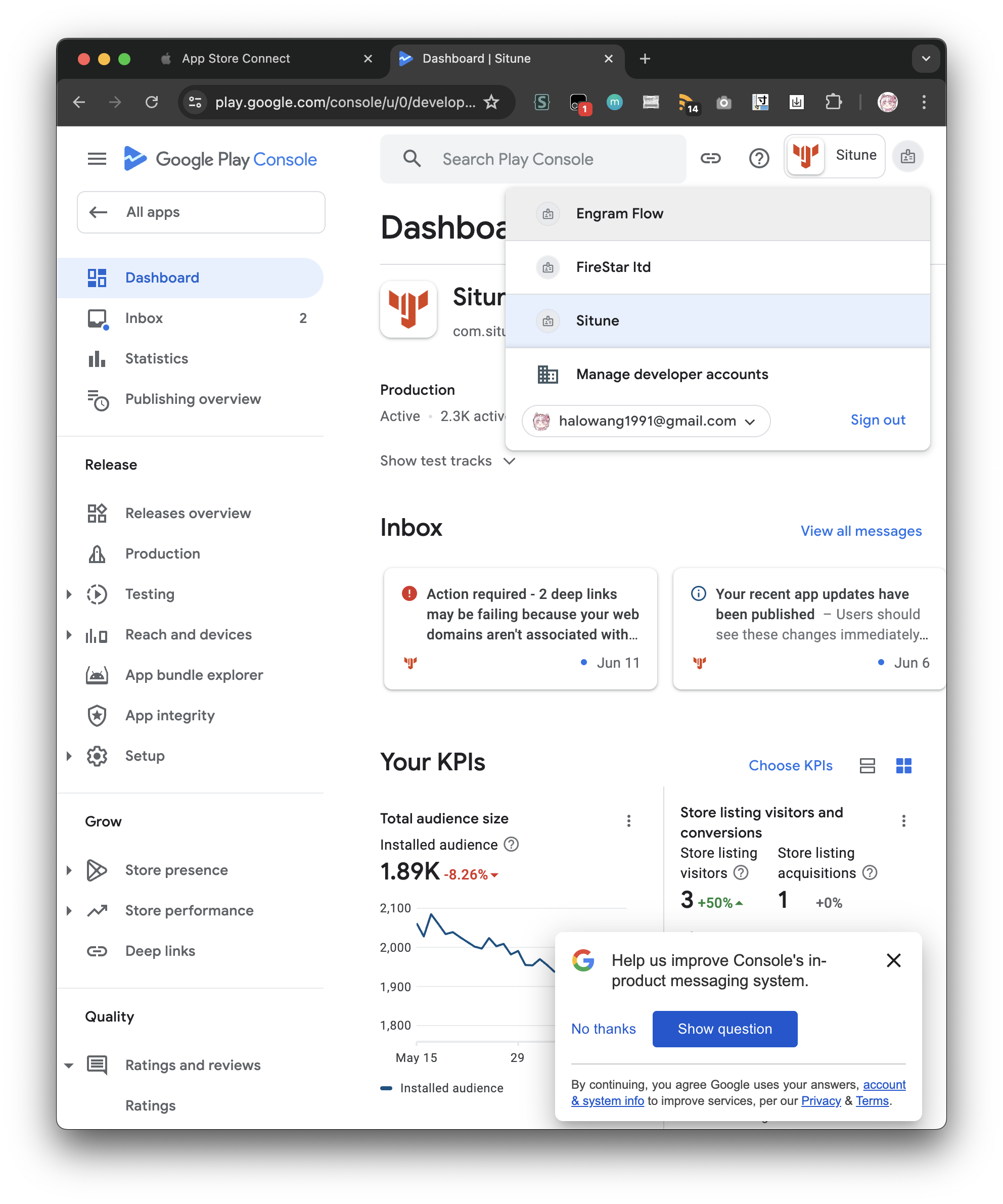Click No thanks in survey popup
The width and height of the screenshot is (1003, 1204).
(603, 1029)
